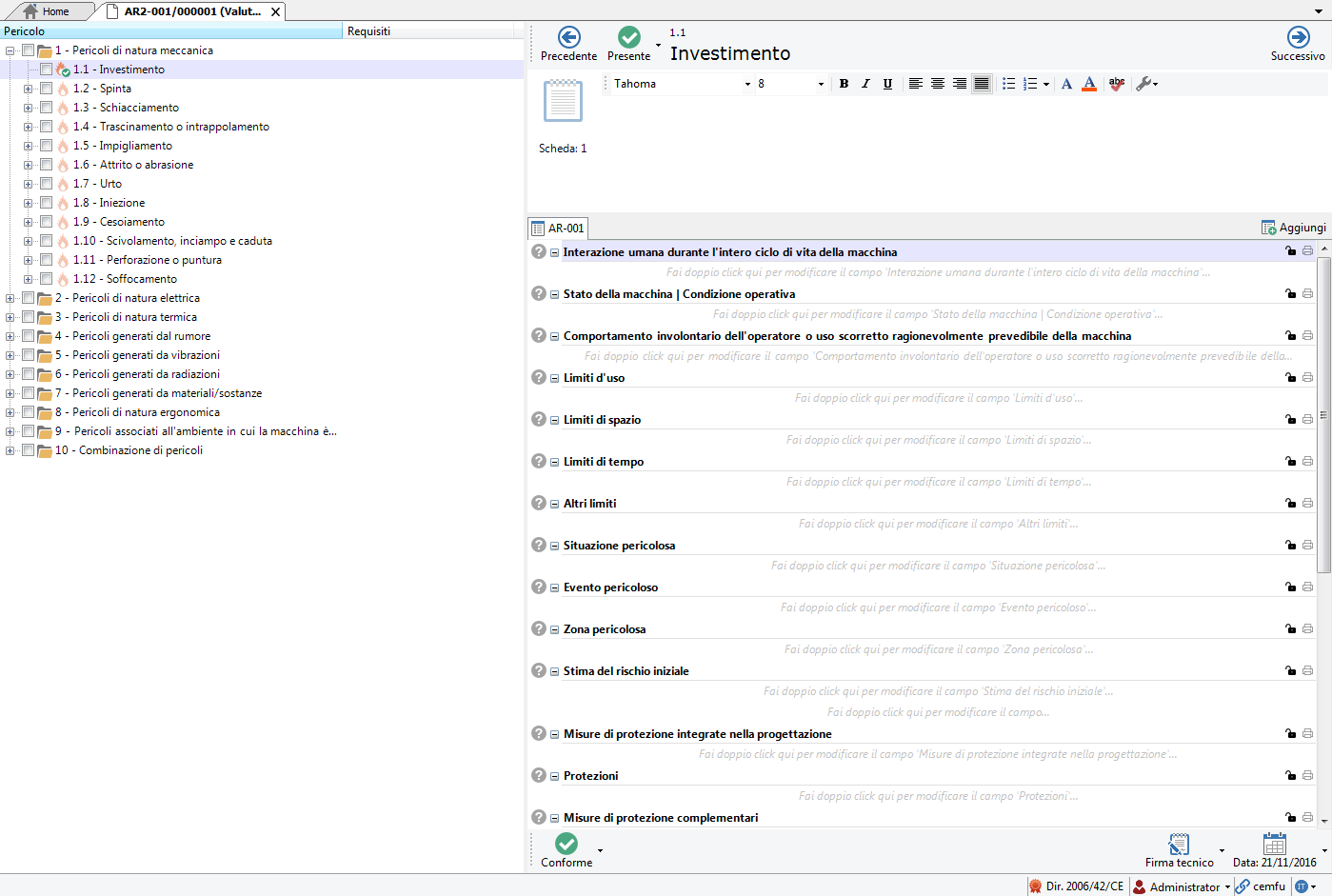This screenshot has height=896, width=1332.
Task: Click the help icon beside Limiti d'uso
Action: [x=539, y=377]
